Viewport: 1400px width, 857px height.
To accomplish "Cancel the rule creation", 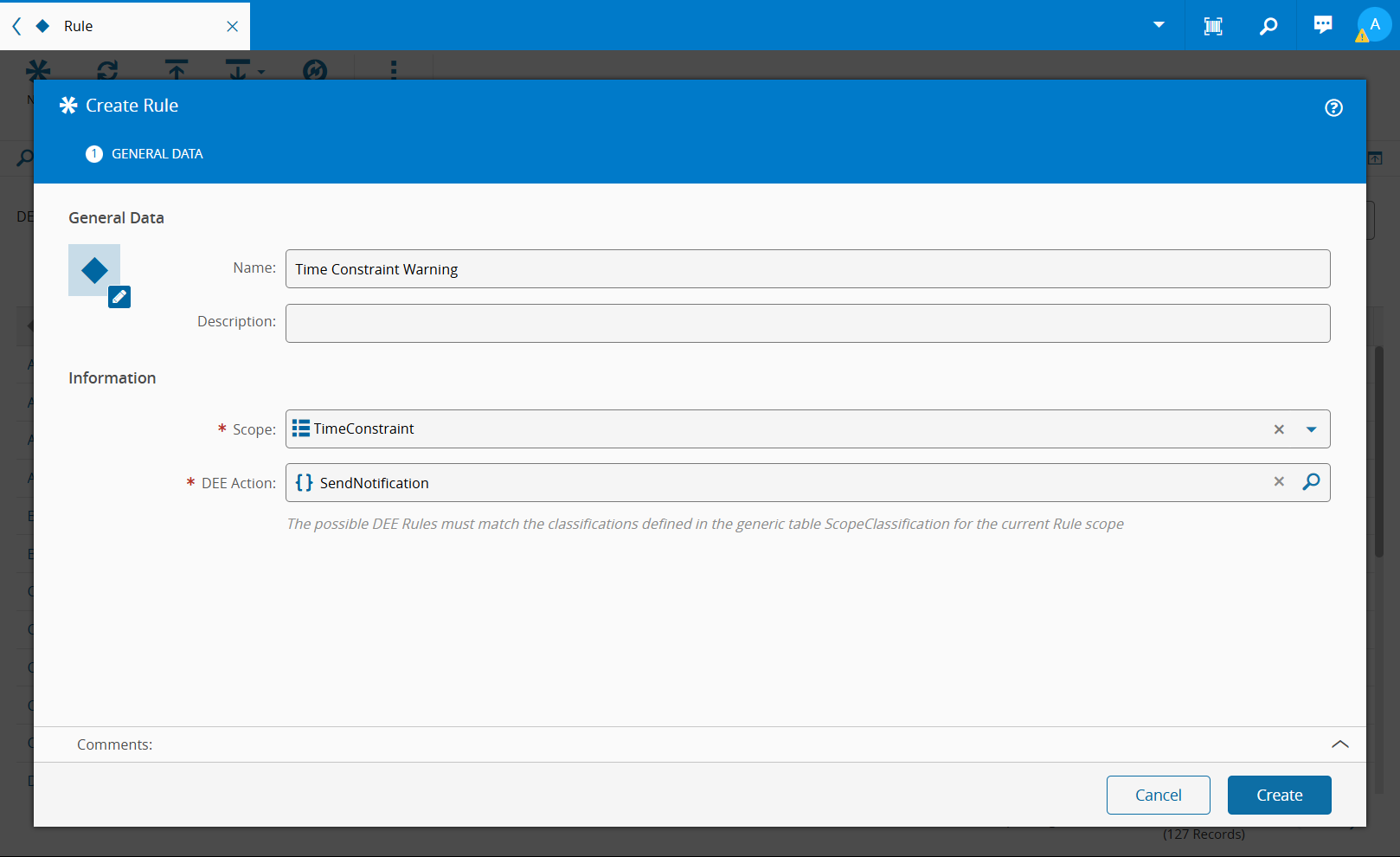I will (1158, 795).
